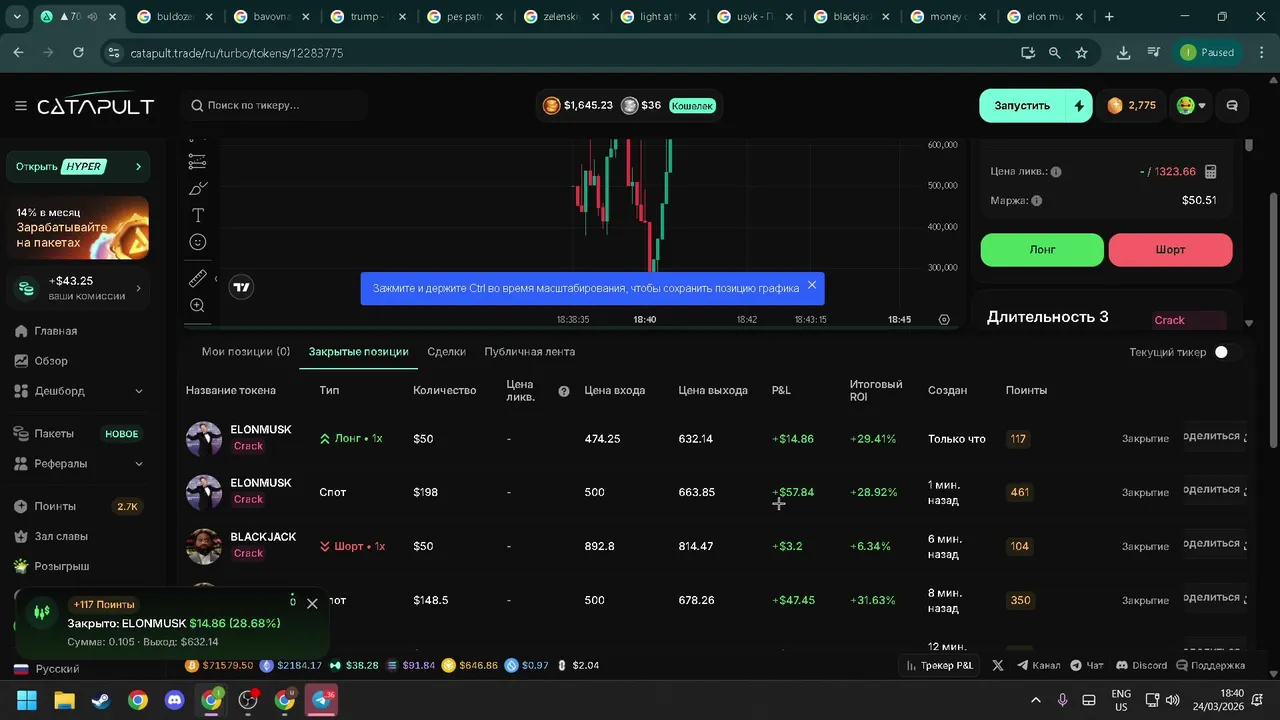1280x720 pixels.
Task: Open chart settings target icon near time axis
Action: pyautogui.click(x=944, y=320)
